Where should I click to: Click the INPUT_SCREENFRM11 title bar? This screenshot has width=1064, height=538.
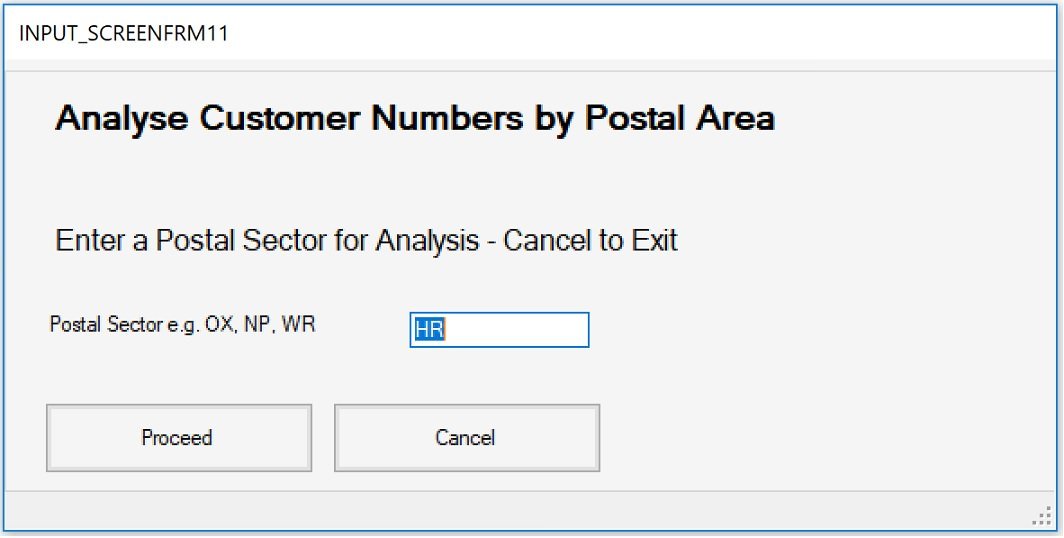coord(124,32)
